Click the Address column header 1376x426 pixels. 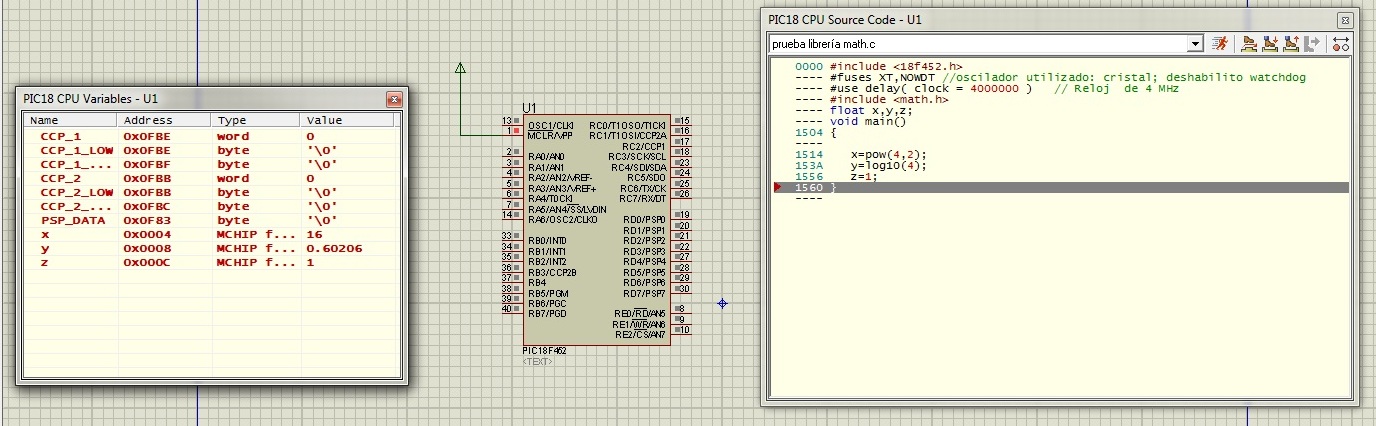(164, 120)
